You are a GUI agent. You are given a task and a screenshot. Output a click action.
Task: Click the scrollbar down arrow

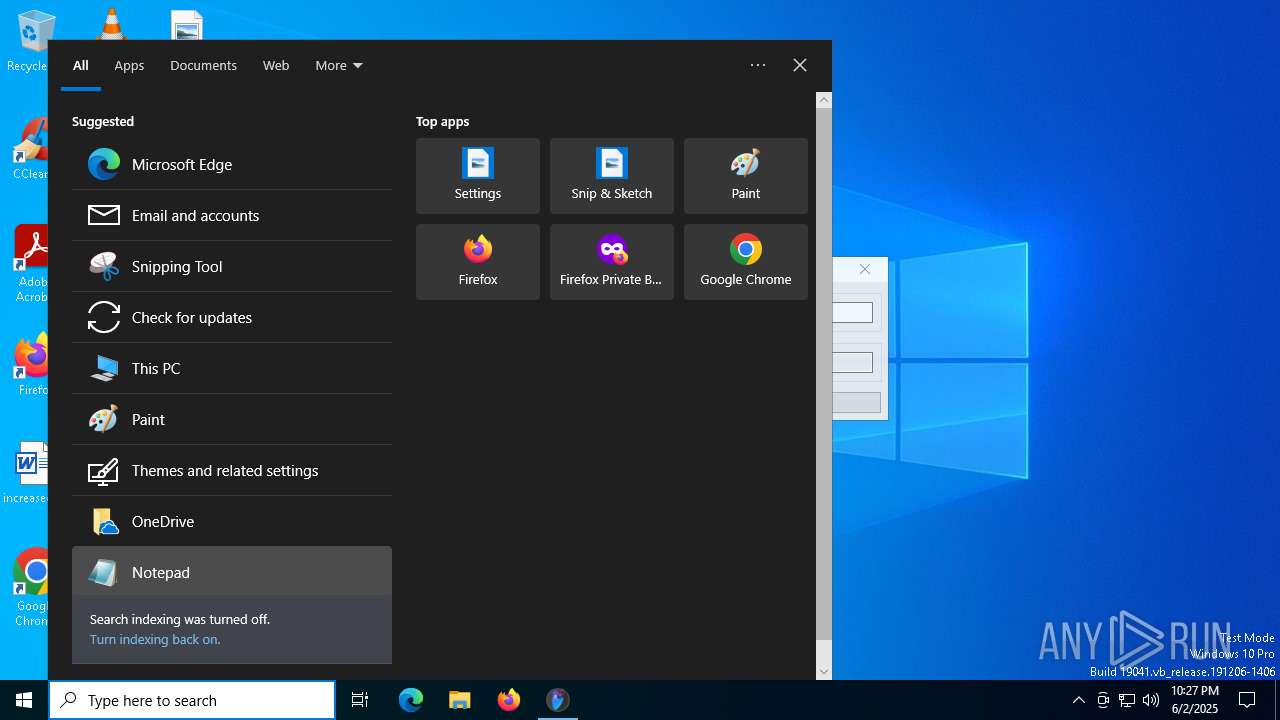[x=824, y=672]
